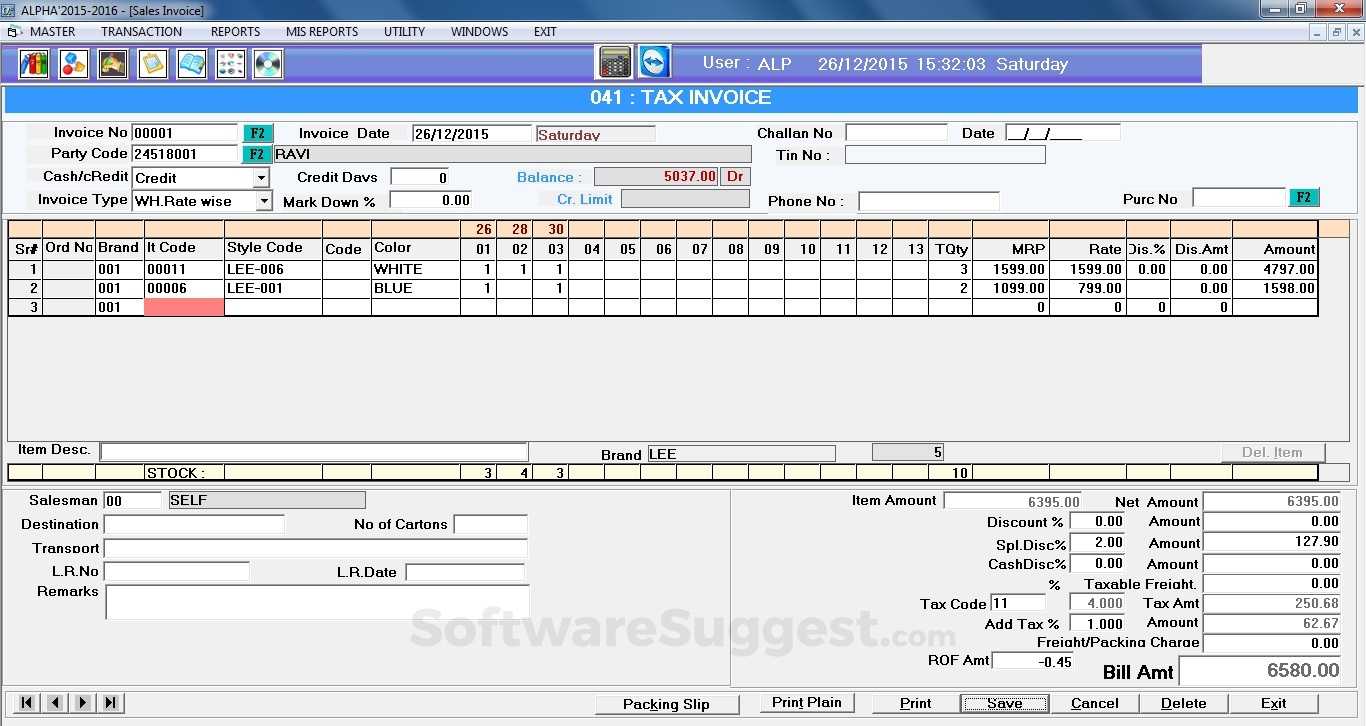Save the current tax invoice

1004,703
